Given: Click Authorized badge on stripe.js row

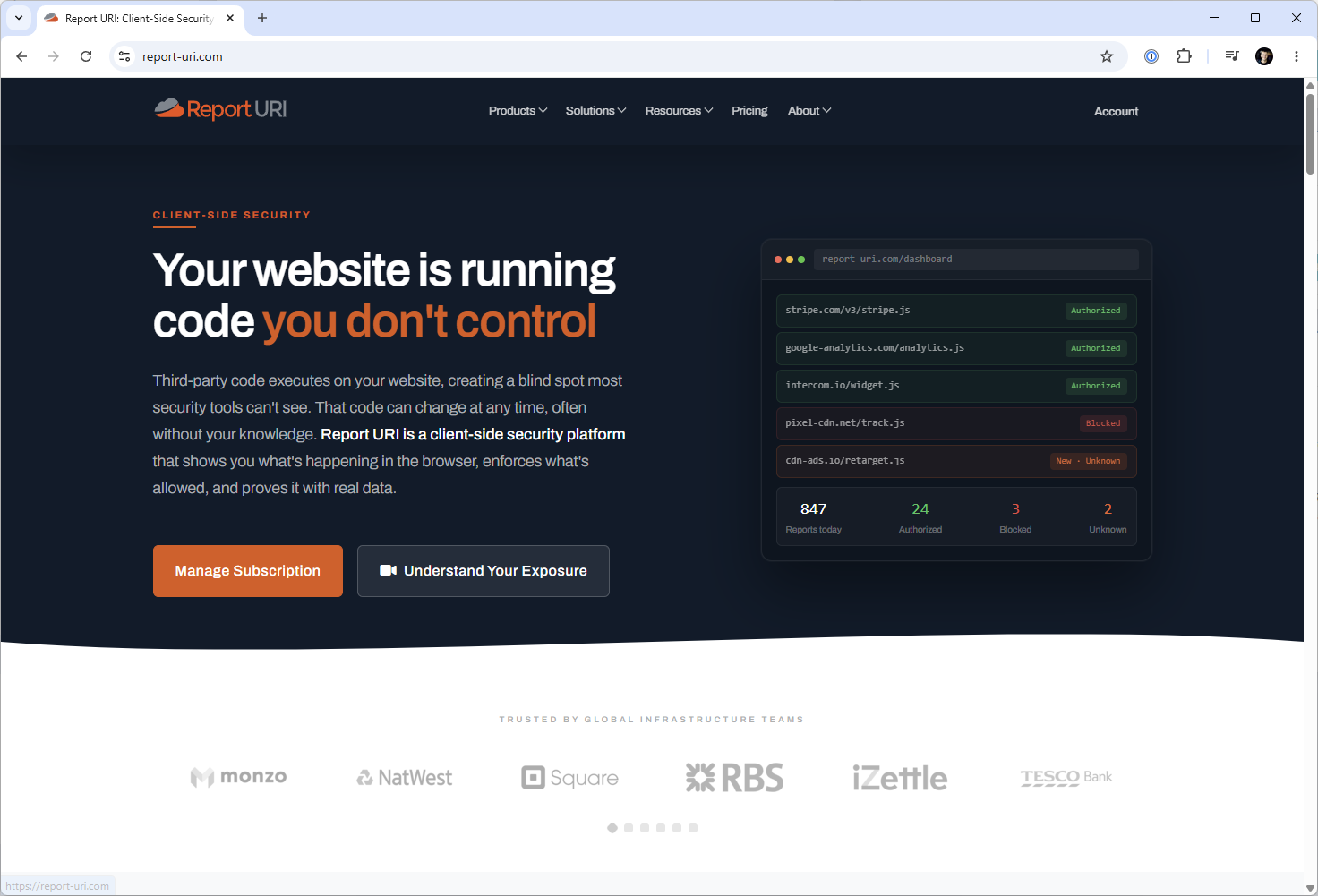Looking at the screenshot, I should [1096, 311].
